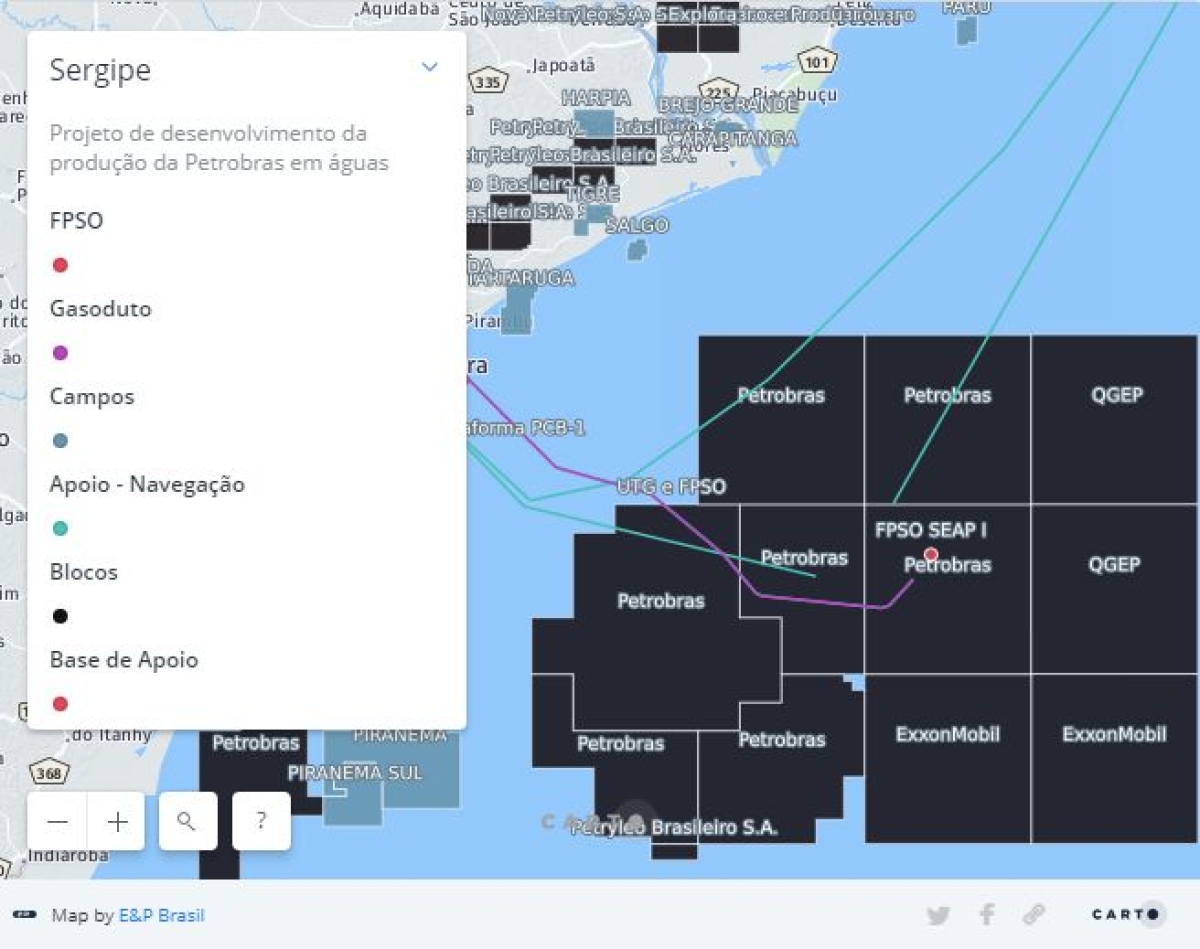
Task: Click the Indiaroba town label
Action: click(68, 855)
